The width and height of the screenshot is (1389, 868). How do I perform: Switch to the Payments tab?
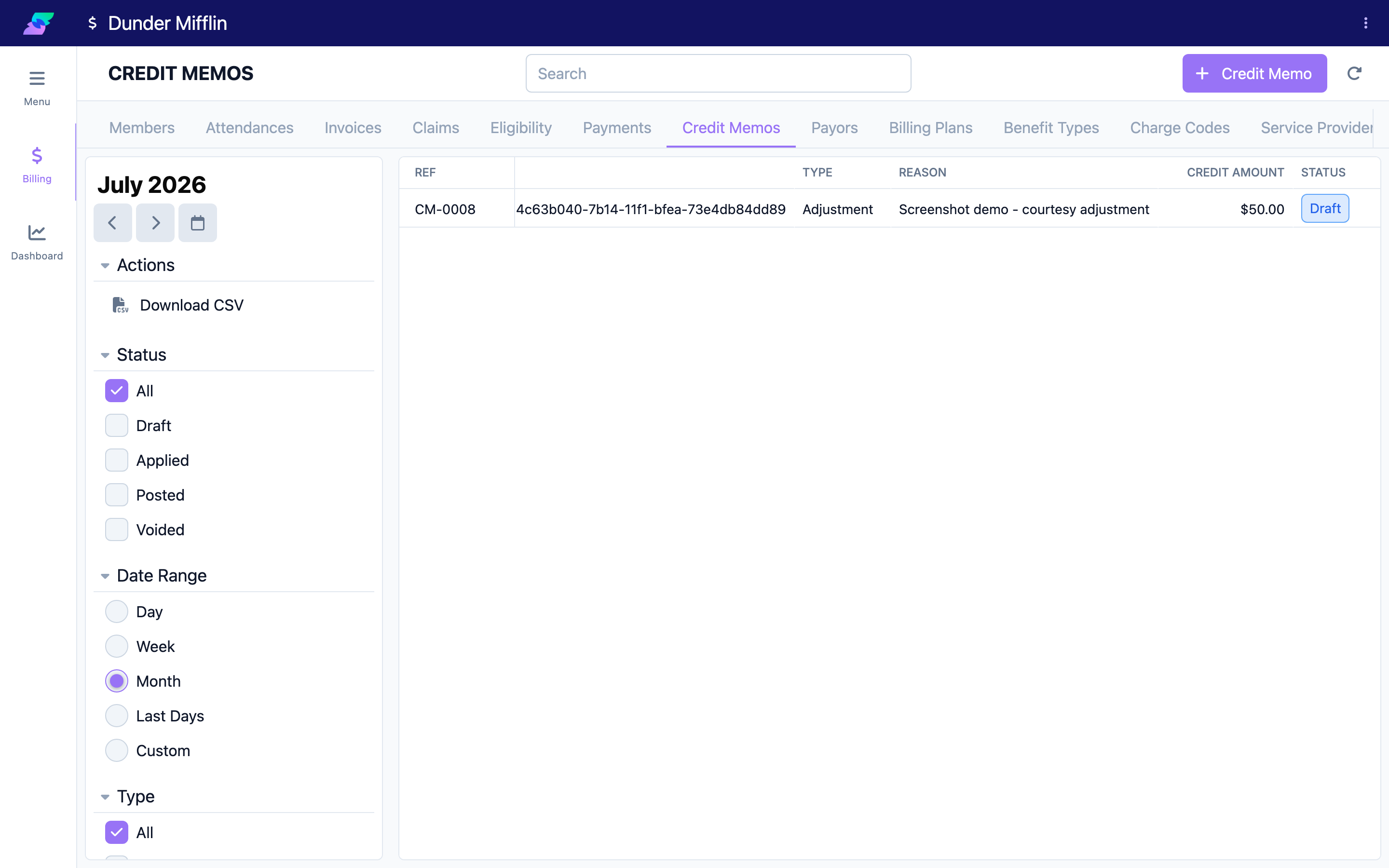tap(617, 127)
